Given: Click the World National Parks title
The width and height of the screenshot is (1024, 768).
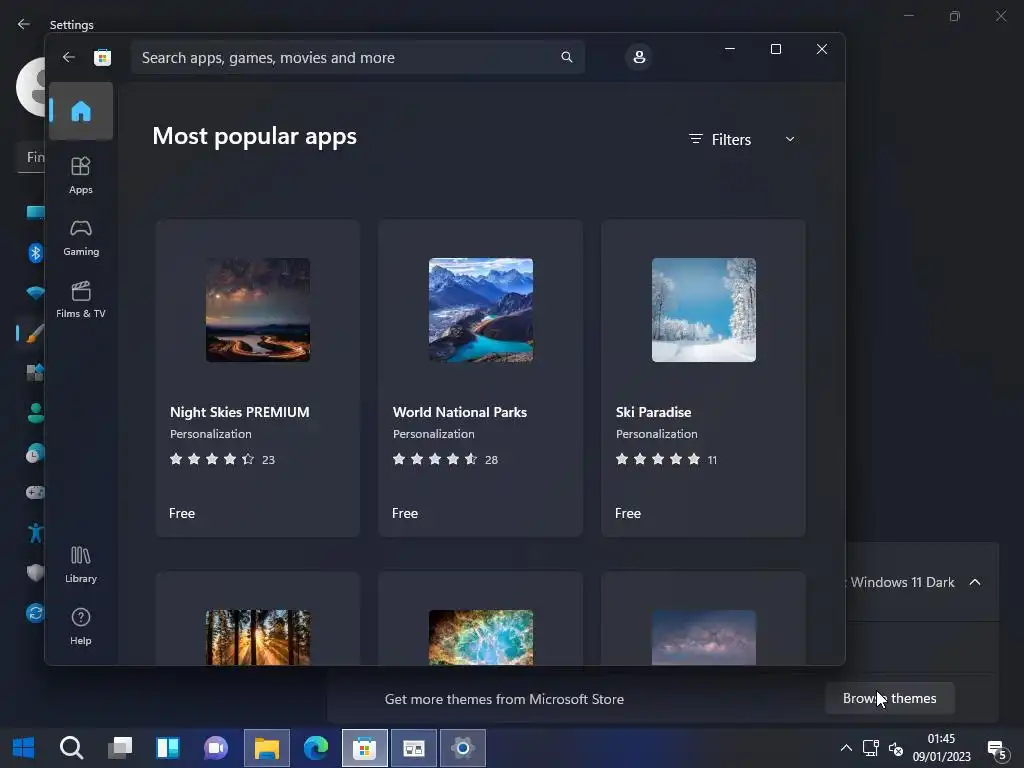Looking at the screenshot, I should point(460,412).
